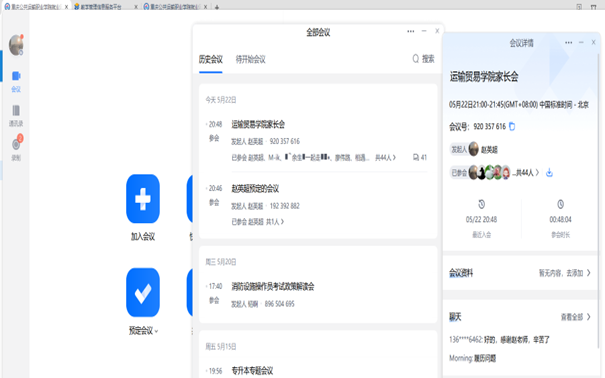Viewport: 605px width, 378px height.
Task: Click the 发起人 赵英超 avatar in 会议详情
Action: 474,149
